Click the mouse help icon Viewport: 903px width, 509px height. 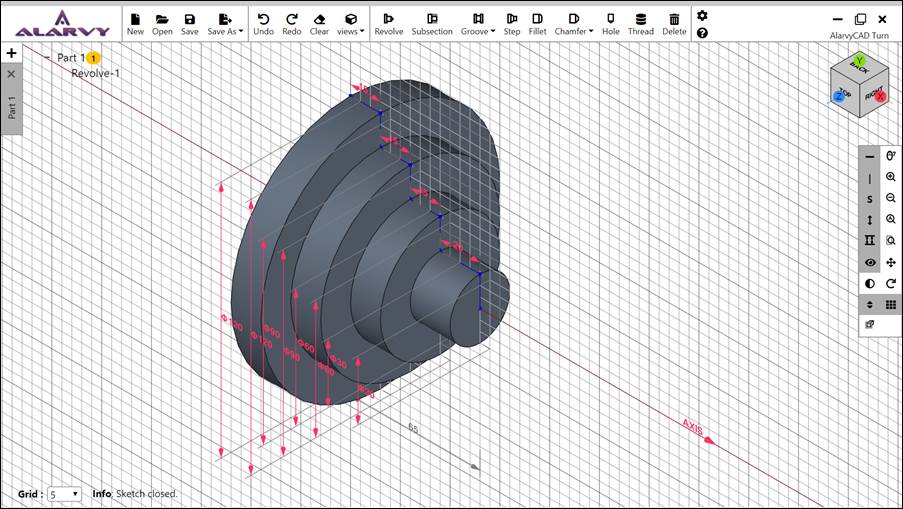890,156
